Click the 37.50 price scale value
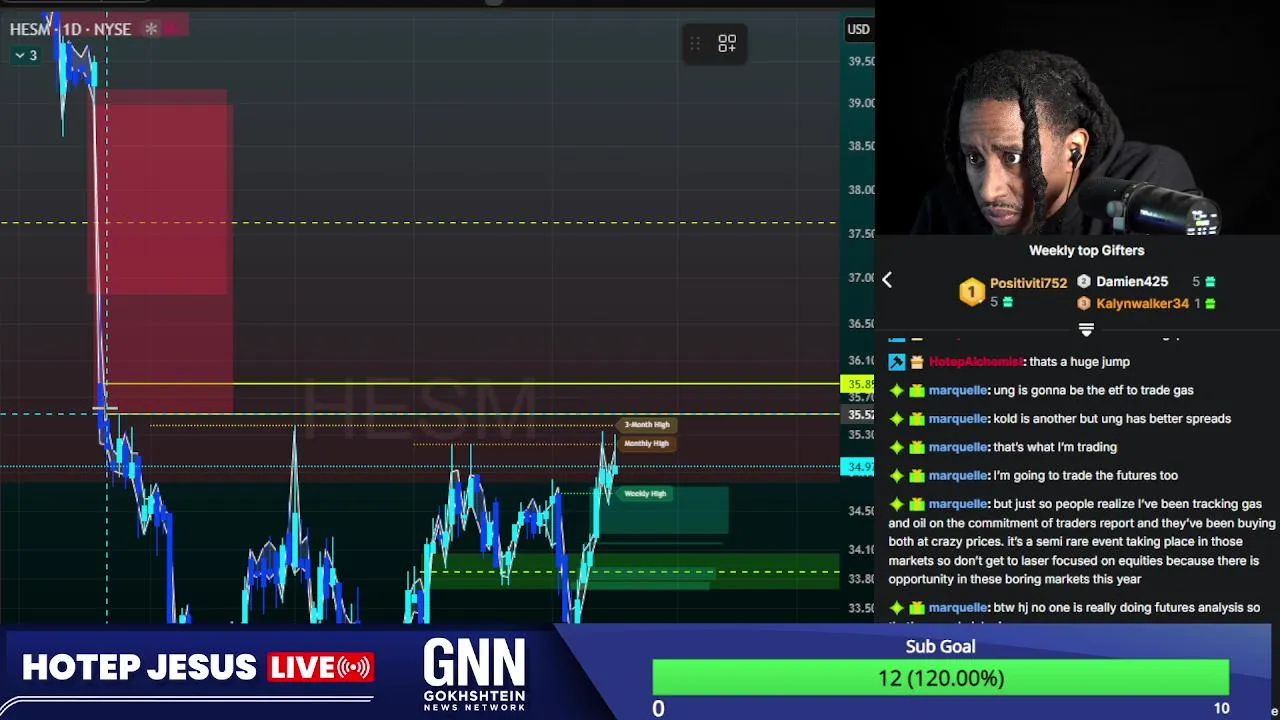 click(860, 233)
